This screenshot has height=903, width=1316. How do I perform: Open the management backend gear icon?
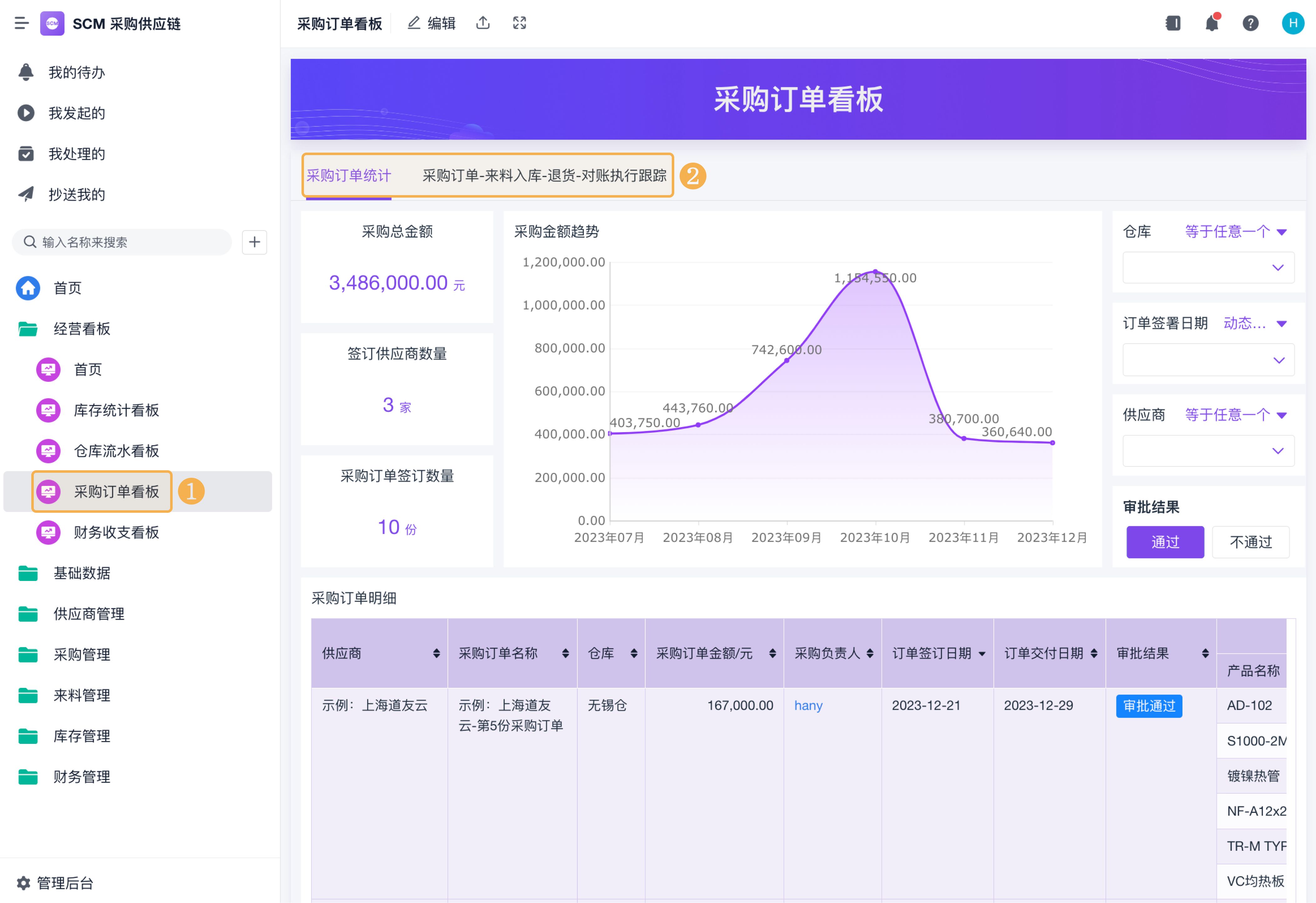(23, 883)
